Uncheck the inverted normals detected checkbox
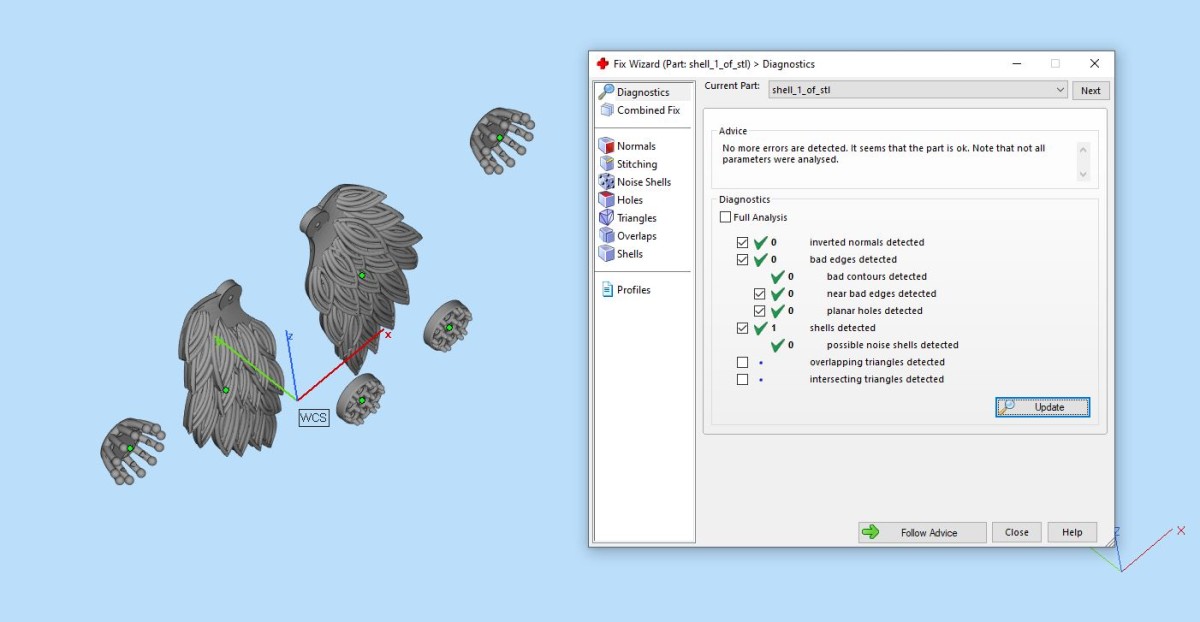The image size is (1200, 622). tap(742, 242)
